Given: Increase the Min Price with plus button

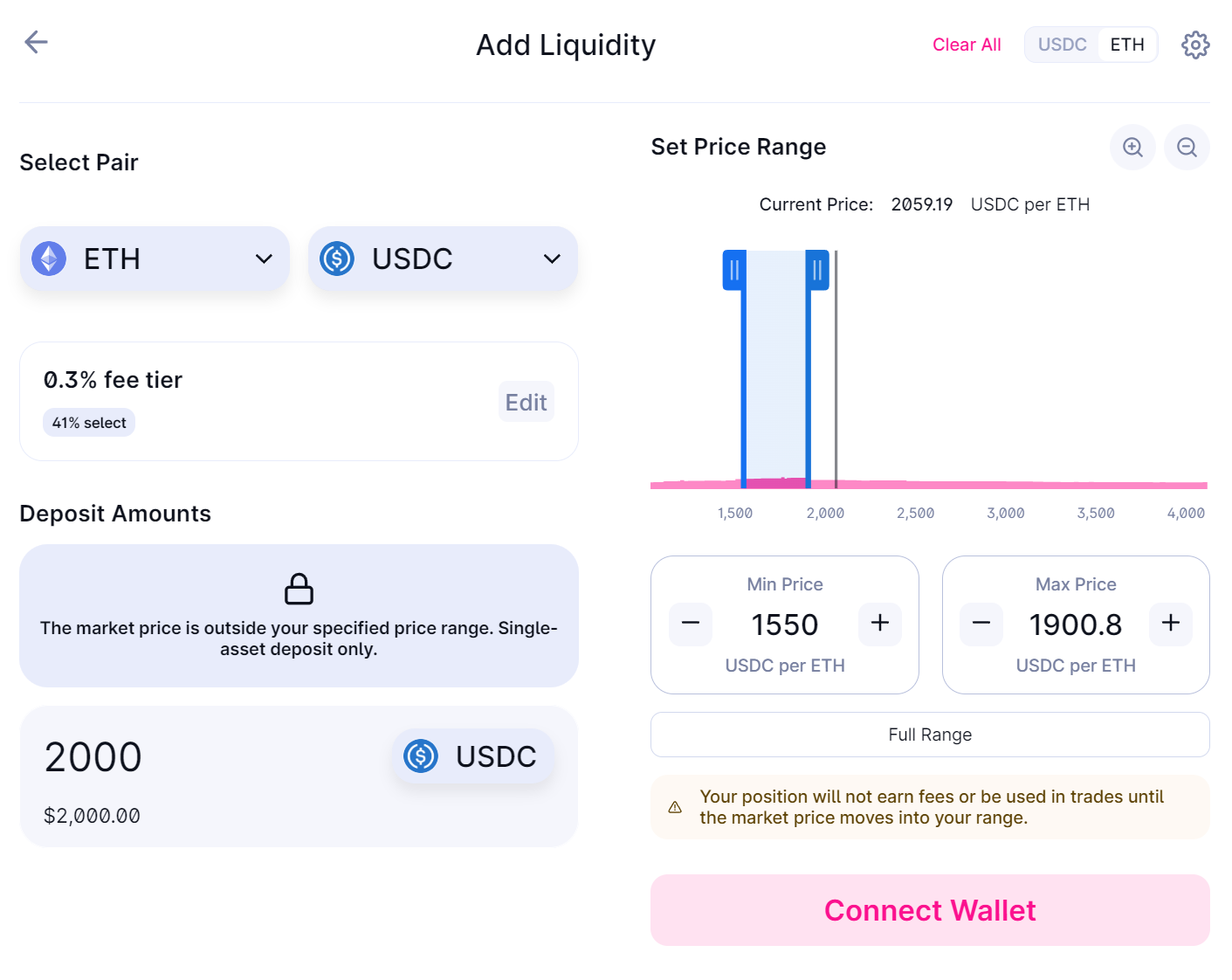Looking at the screenshot, I should (x=880, y=624).
